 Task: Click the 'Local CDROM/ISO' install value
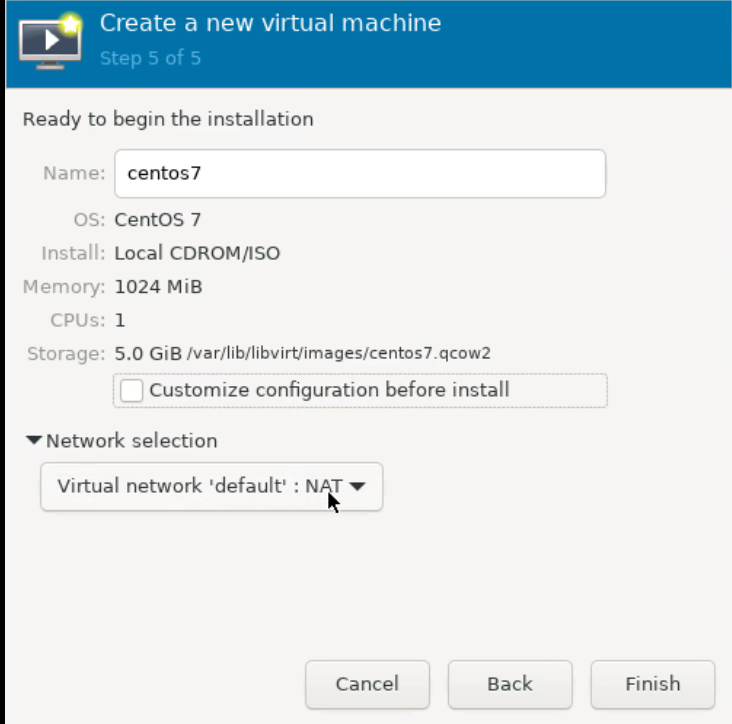197,253
